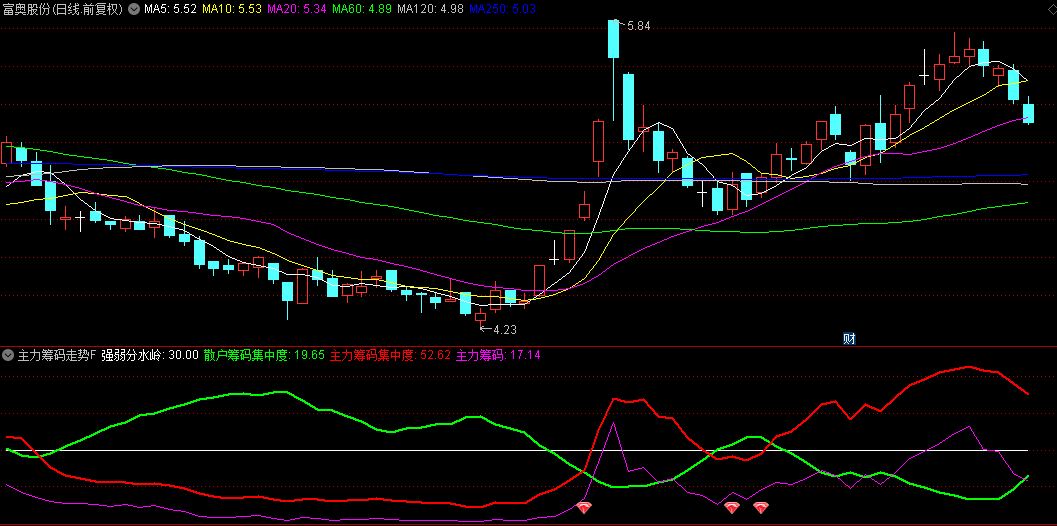Click the leftmost red diamond signal icon

[x=584, y=508]
